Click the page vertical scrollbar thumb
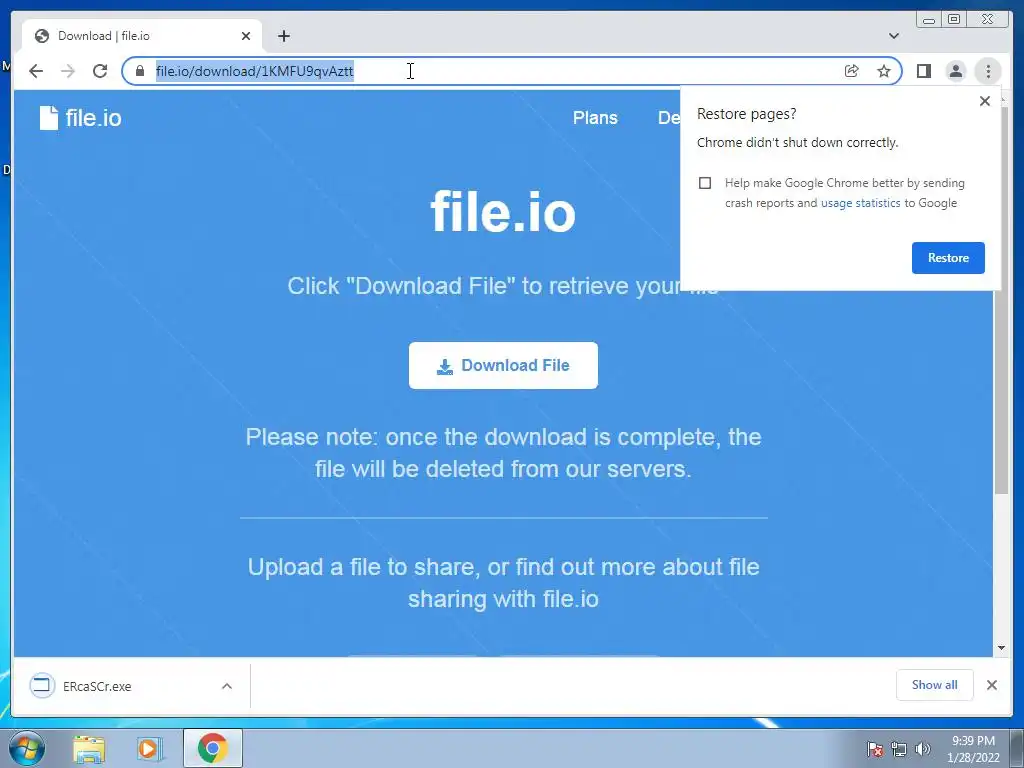This screenshot has width=1024, height=768. pos(1001,300)
